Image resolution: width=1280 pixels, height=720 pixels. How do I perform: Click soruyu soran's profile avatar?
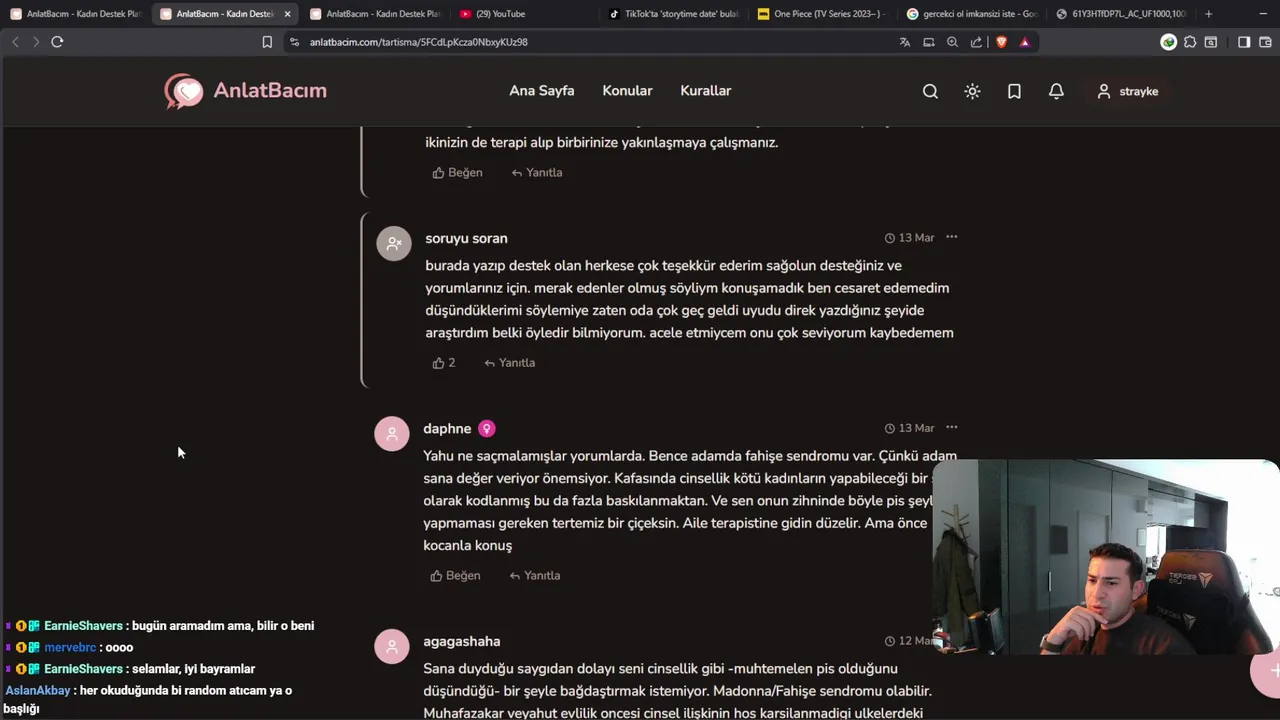[394, 243]
